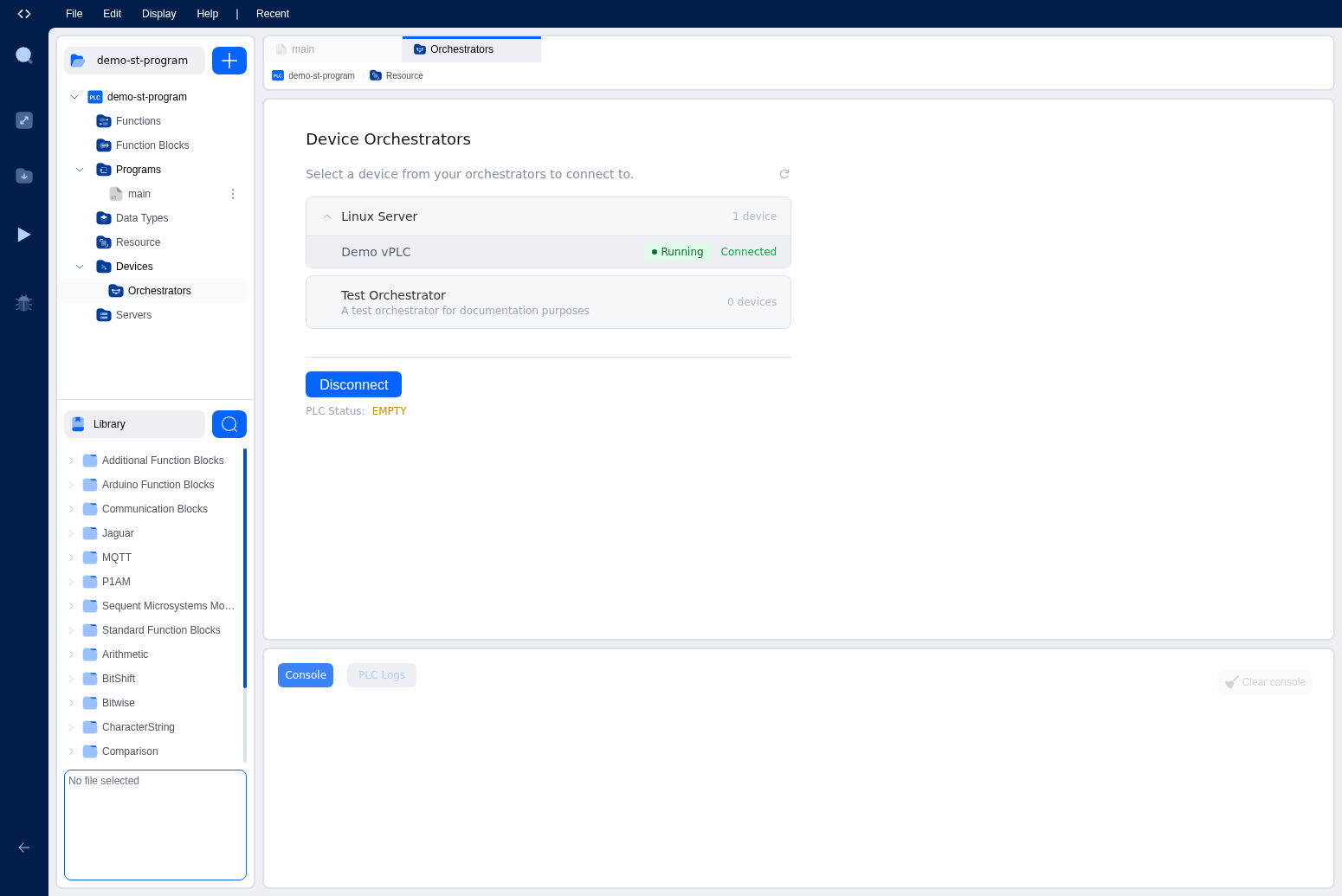Click the play/run sidebar icon
Screen dimensions: 1342x896
coord(24,235)
